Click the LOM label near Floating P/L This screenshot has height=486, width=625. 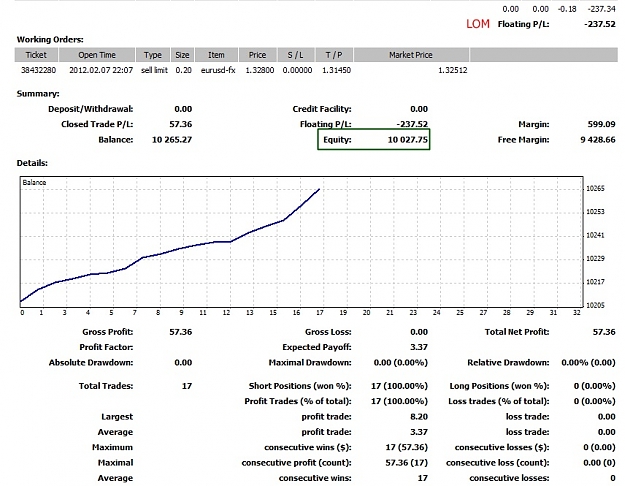click(x=478, y=24)
